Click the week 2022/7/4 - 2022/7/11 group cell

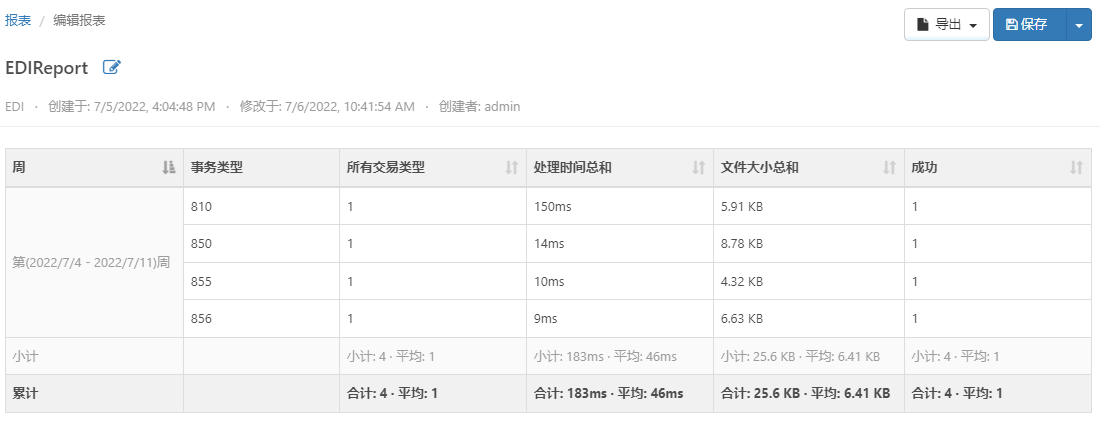[91, 263]
